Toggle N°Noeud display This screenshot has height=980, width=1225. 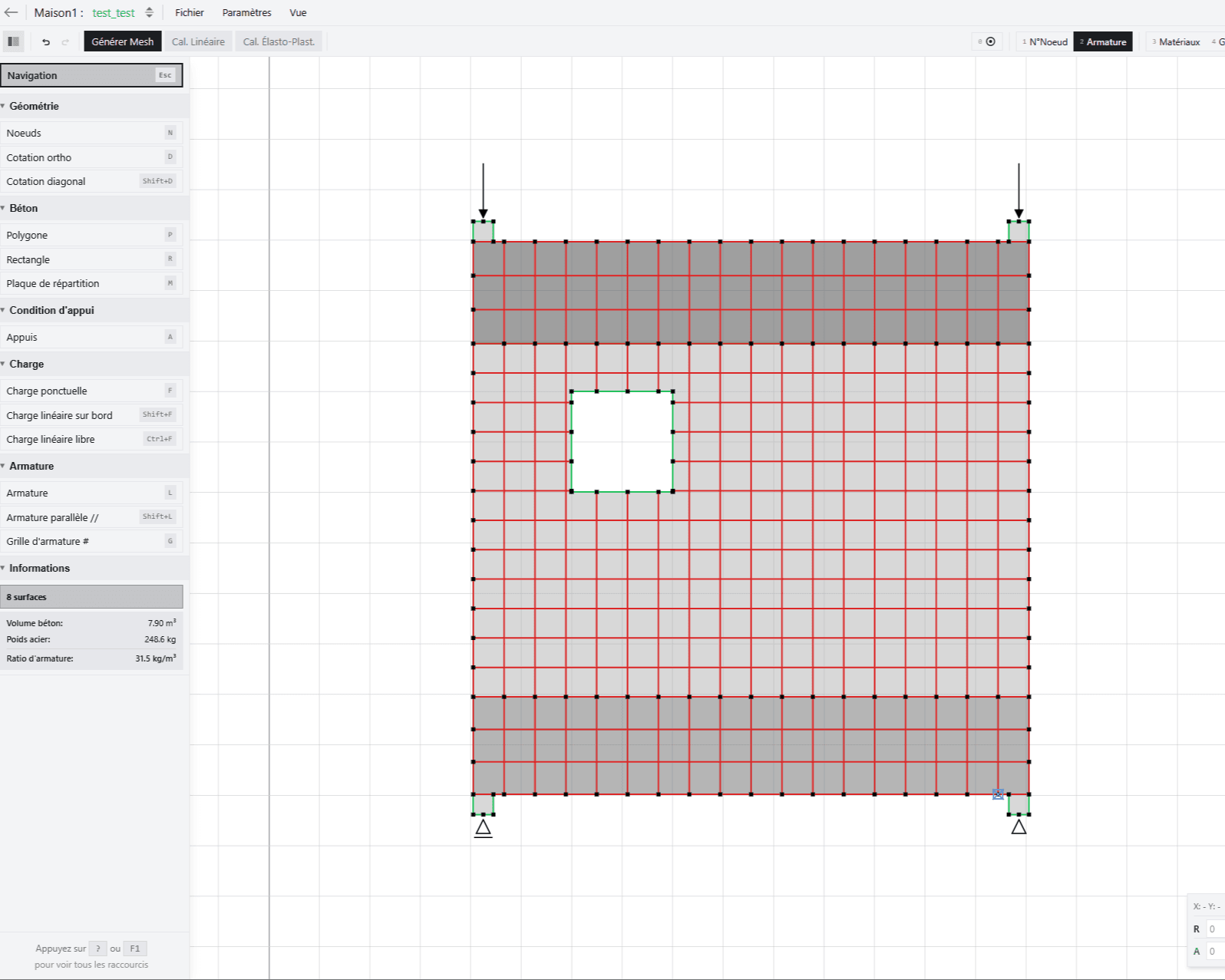point(1044,41)
